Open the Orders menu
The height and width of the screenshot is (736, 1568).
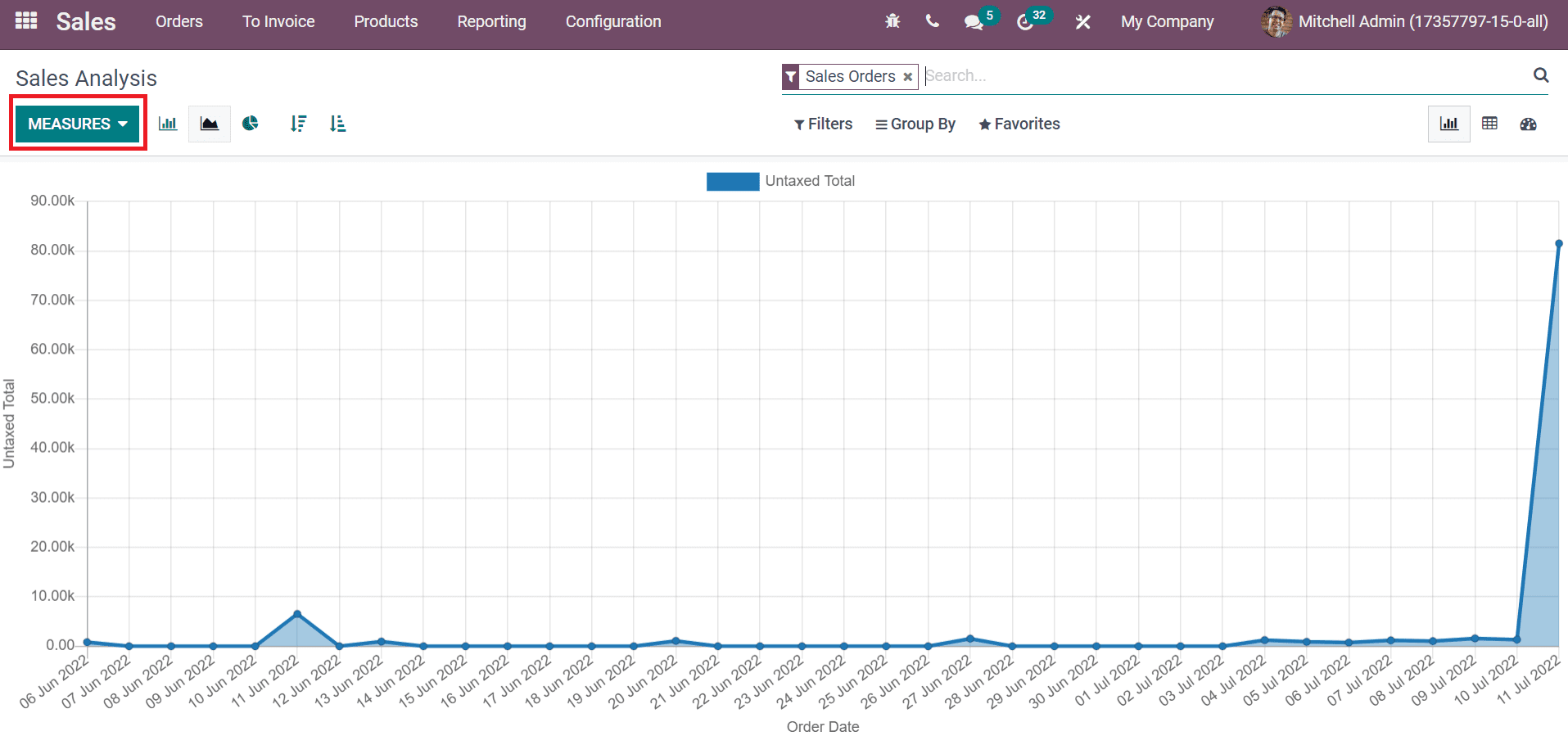179,21
